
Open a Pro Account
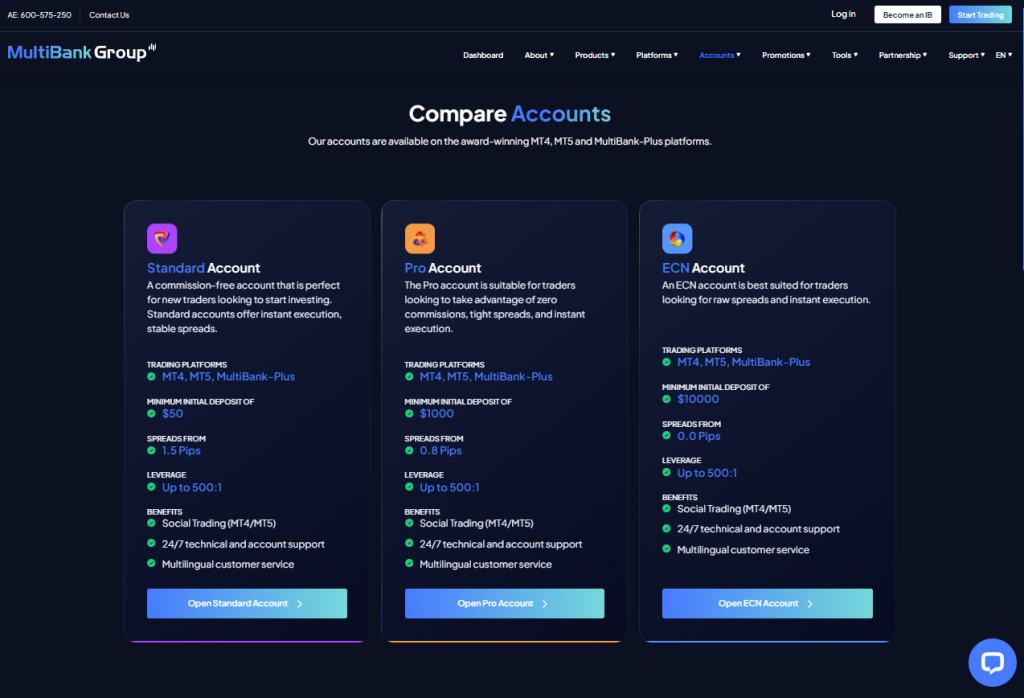click(504, 603)
